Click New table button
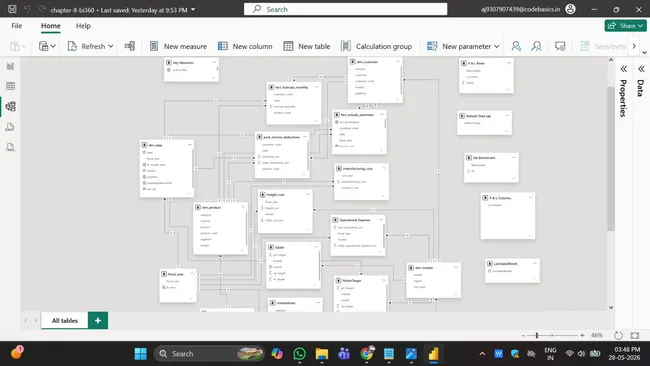The width and height of the screenshot is (650, 366). [x=307, y=46]
